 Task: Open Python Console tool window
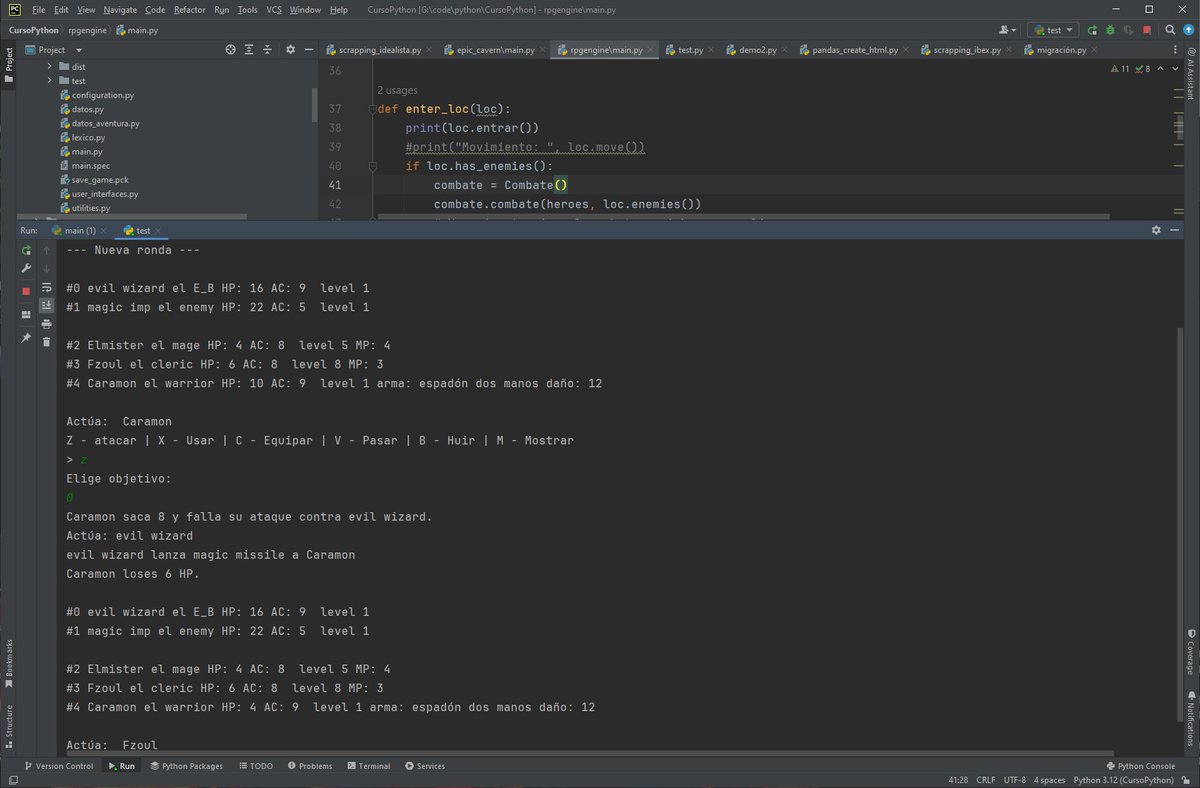pos(1140,766)
